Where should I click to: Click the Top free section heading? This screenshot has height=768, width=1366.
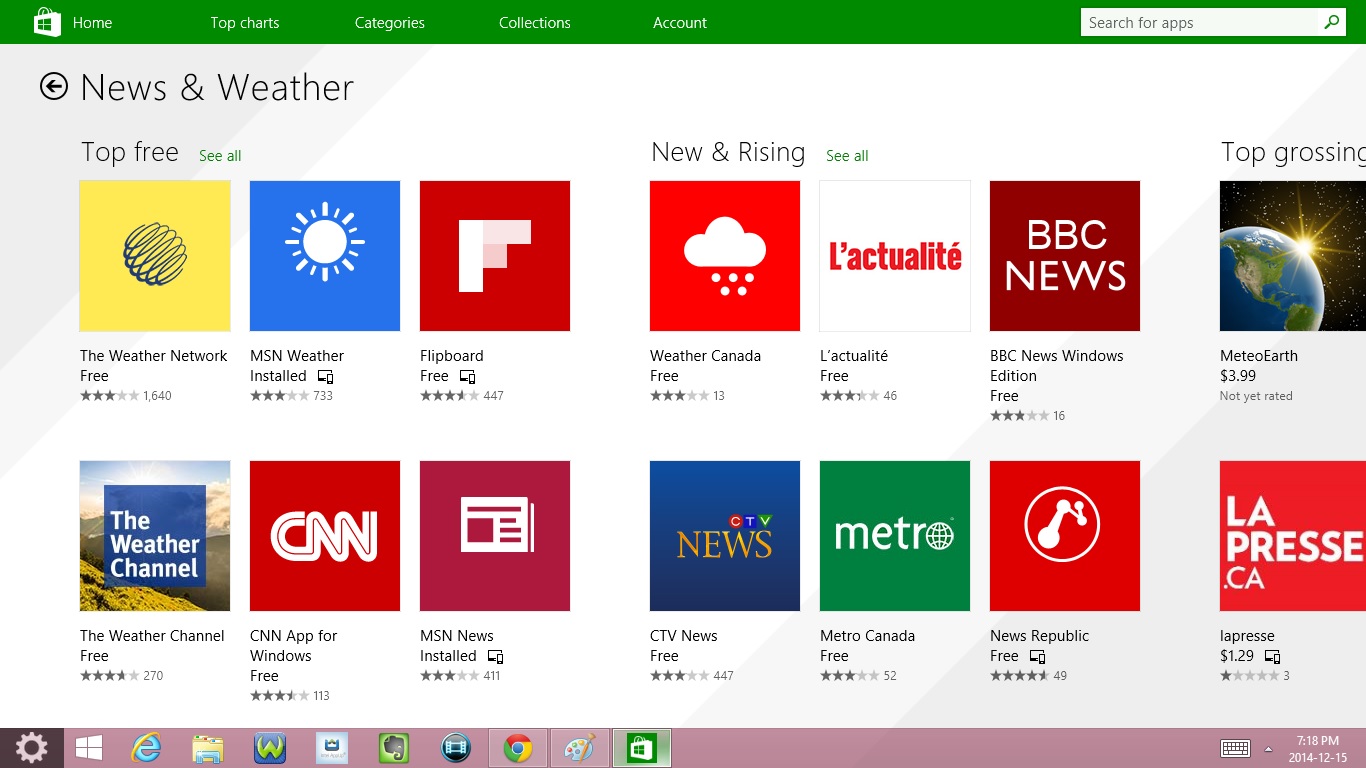click(130, 152)
